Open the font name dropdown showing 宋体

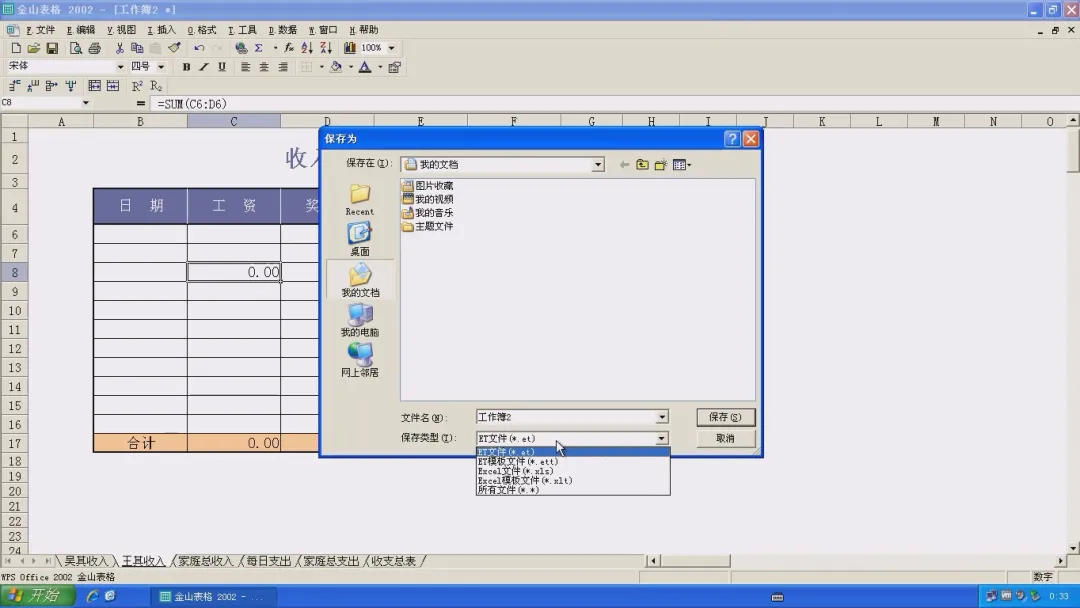coord(120,67)
